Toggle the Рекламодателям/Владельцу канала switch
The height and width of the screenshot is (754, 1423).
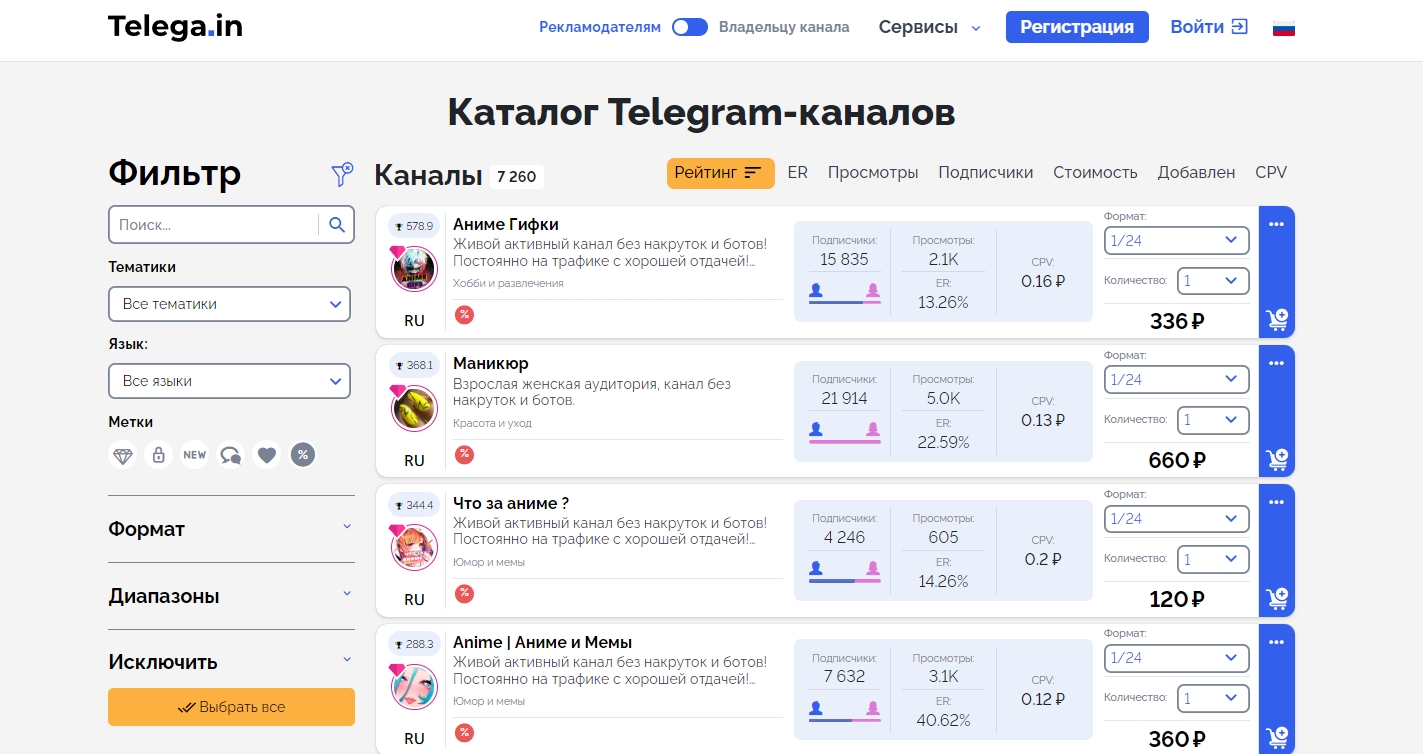[689, 27]
